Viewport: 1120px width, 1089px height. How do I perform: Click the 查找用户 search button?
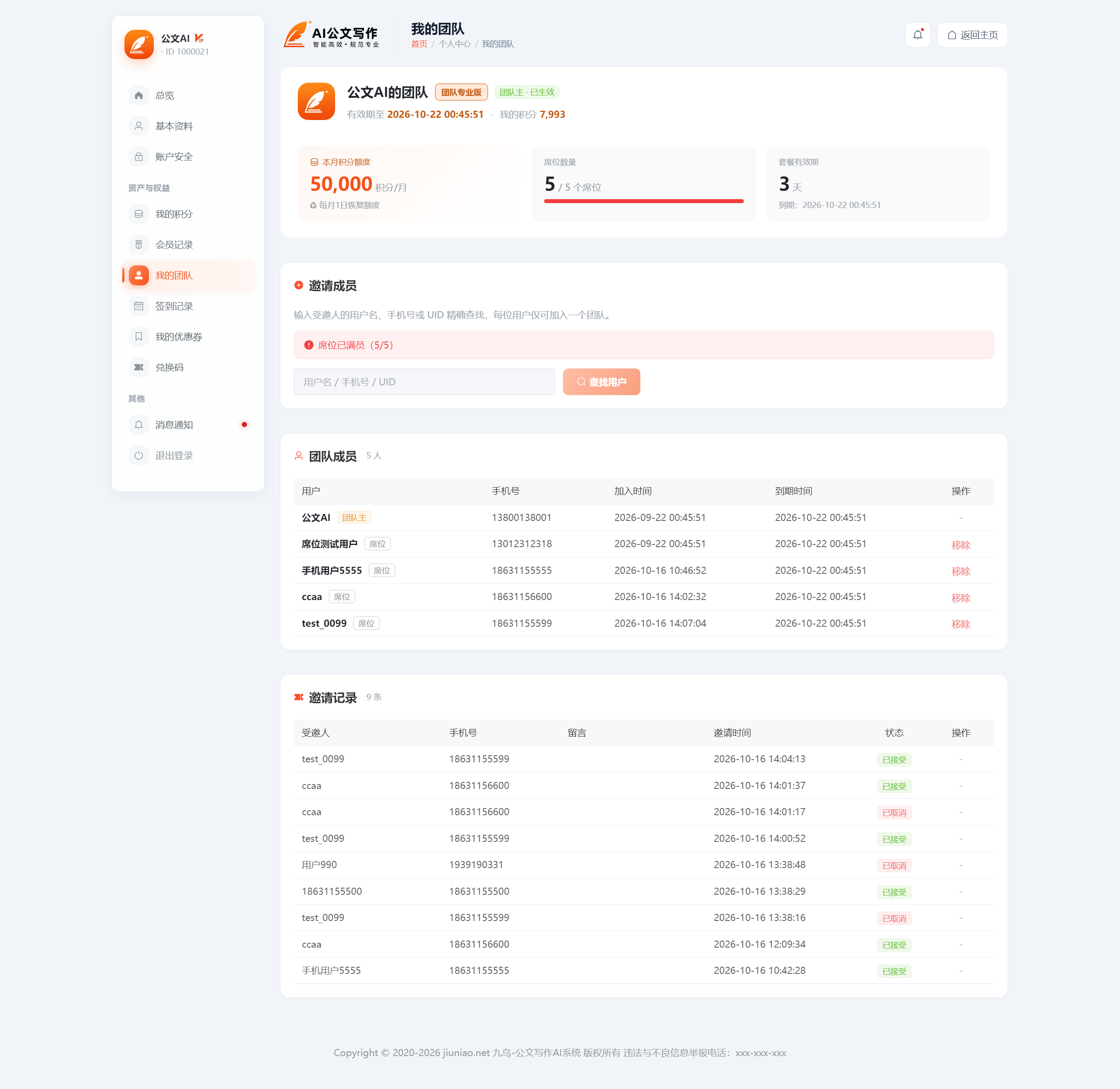tap(601, 381)
